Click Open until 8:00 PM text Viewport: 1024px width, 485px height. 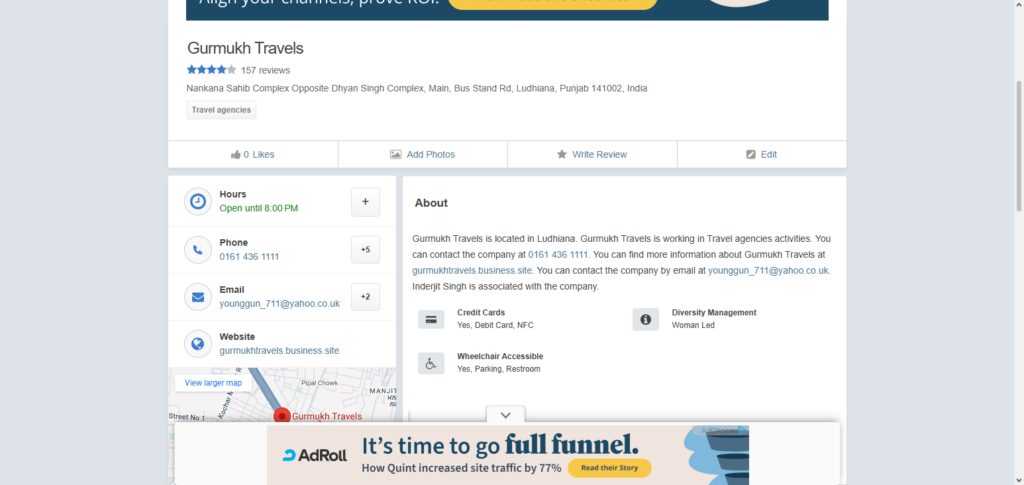click(x=259, y=208)
